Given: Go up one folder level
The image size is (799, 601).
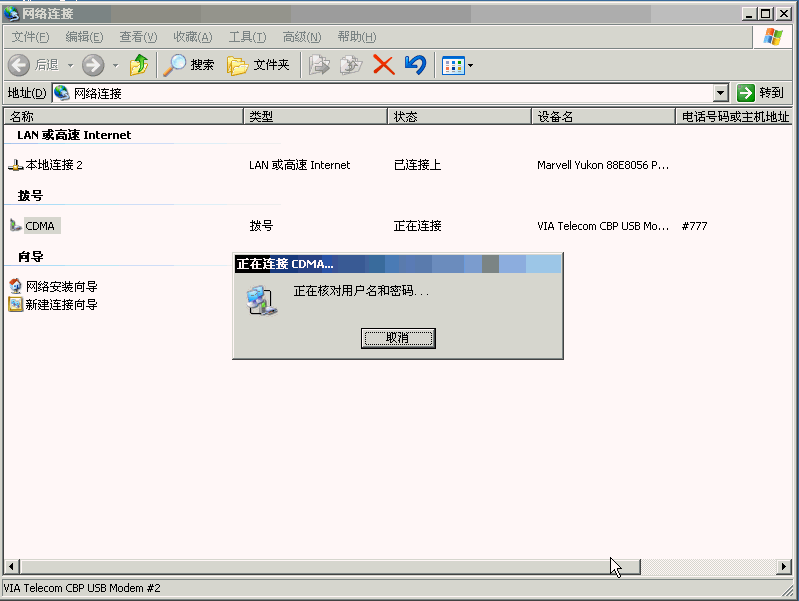Looking at the screenshot, I should tap(139, 65).
